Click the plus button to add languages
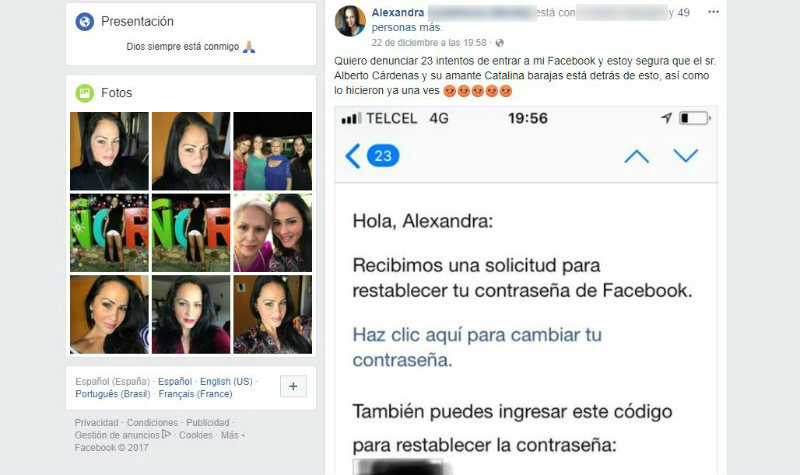The image size is (800, 475). 293,386
